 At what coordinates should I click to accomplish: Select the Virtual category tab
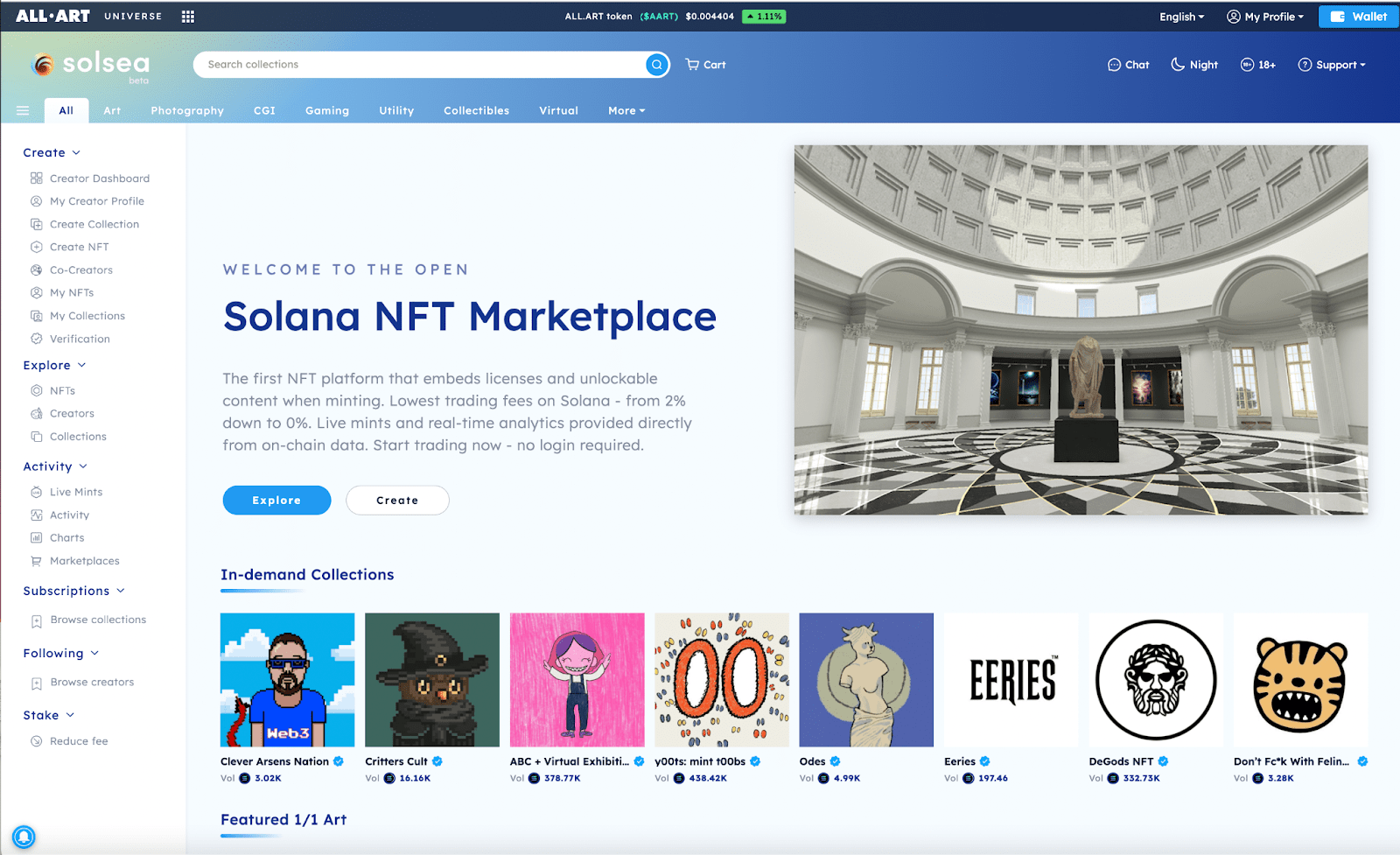[558, 110]
